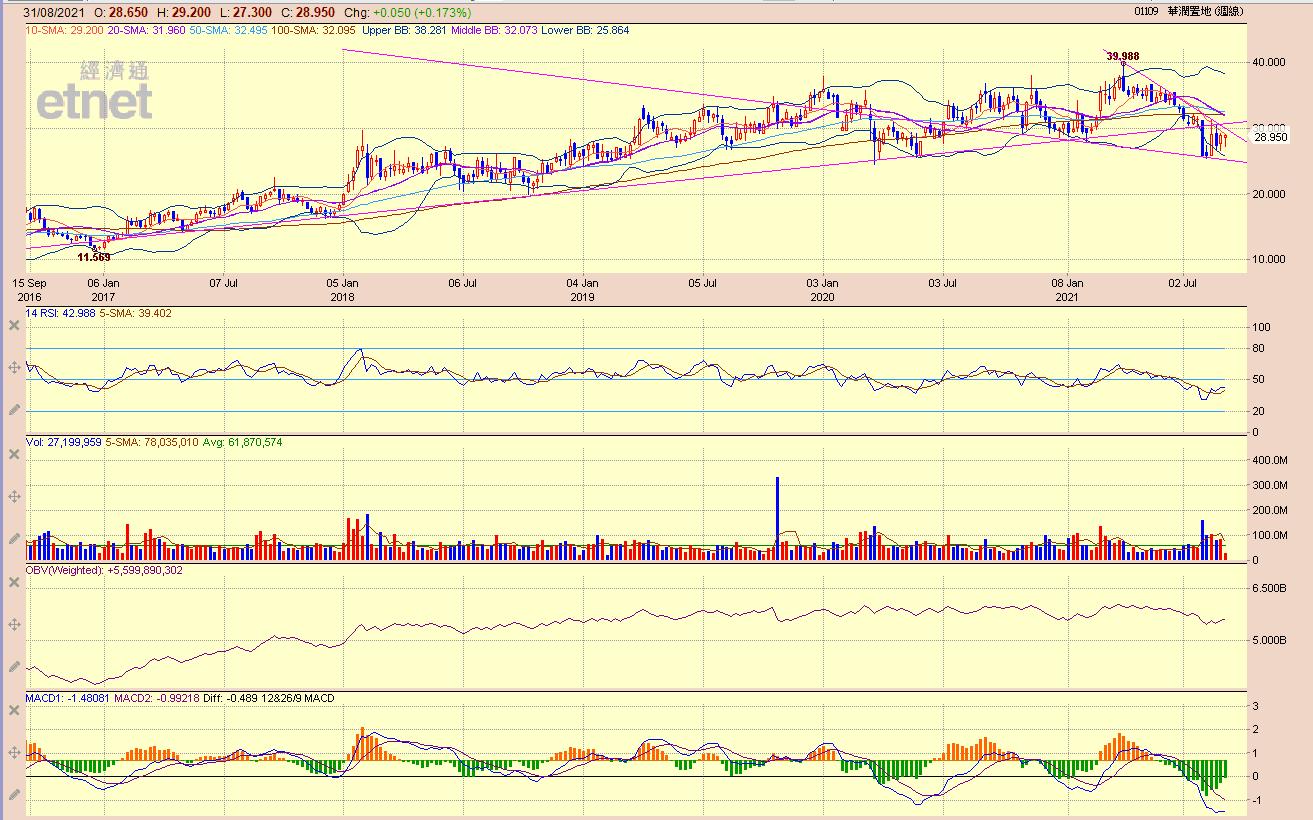Click the OBV panel move icon

14,624
